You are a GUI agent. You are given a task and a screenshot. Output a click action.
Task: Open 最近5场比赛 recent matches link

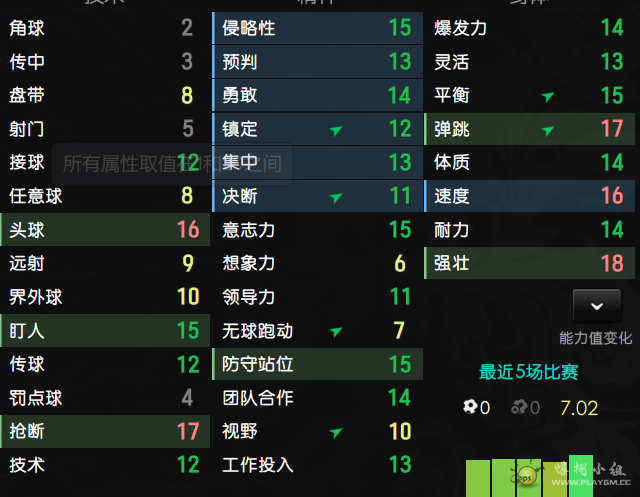(x=528, y=372)
